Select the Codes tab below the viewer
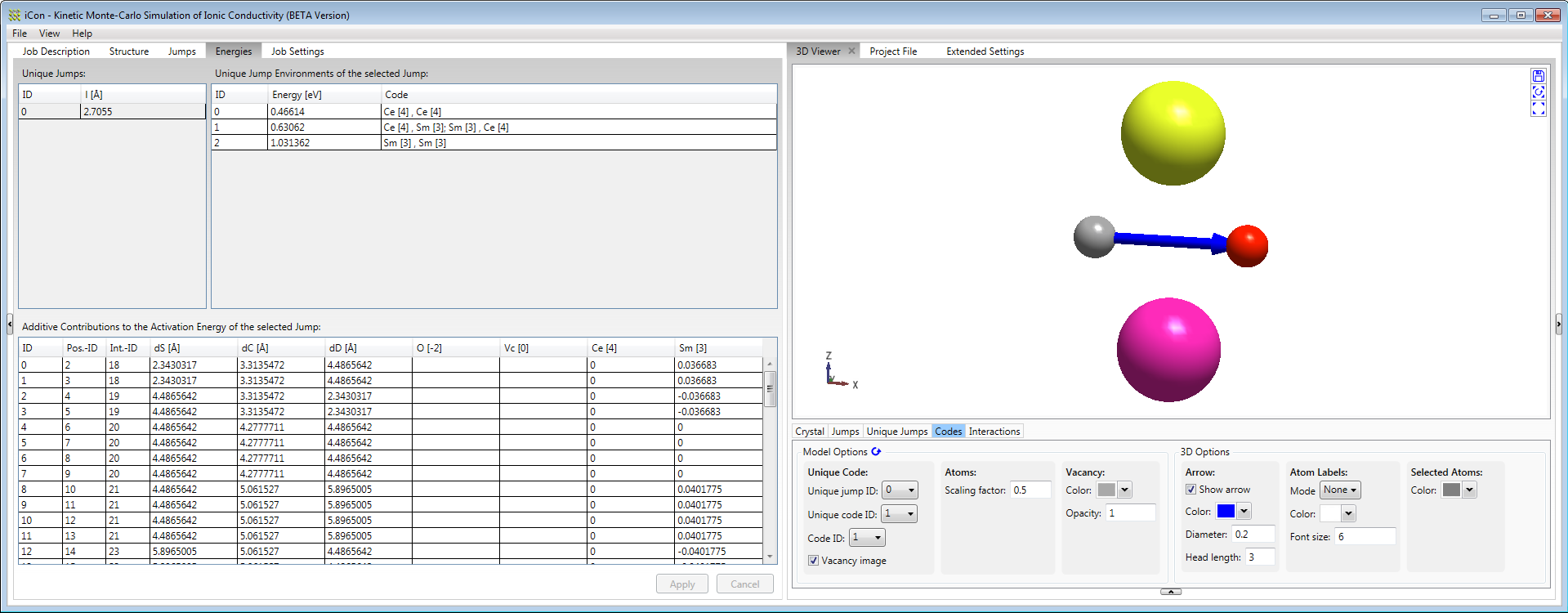Image resolution: width=1568 pixels, height=613 pixels. click(948, 432)
